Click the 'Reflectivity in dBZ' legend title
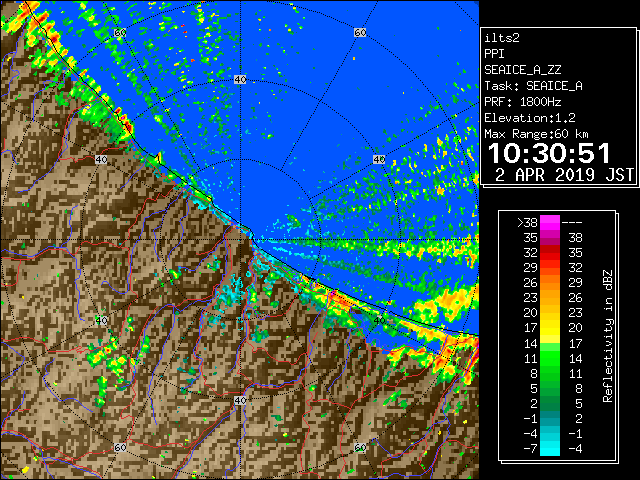The height and width of the screenshot is (480, 640). [x=608, y=336]
